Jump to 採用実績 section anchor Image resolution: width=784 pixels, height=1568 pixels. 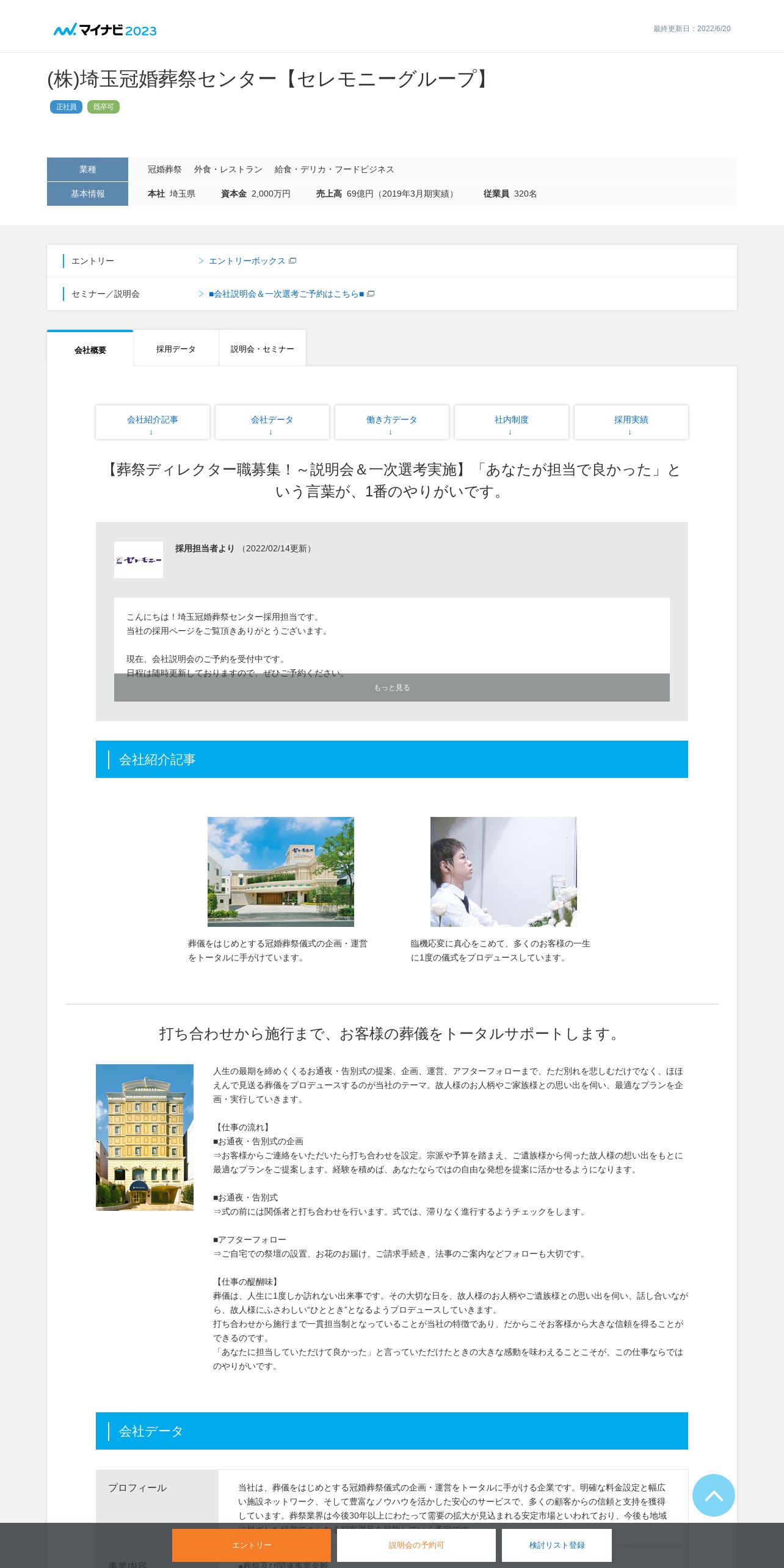pyautogui.click(x=631, y=422)
